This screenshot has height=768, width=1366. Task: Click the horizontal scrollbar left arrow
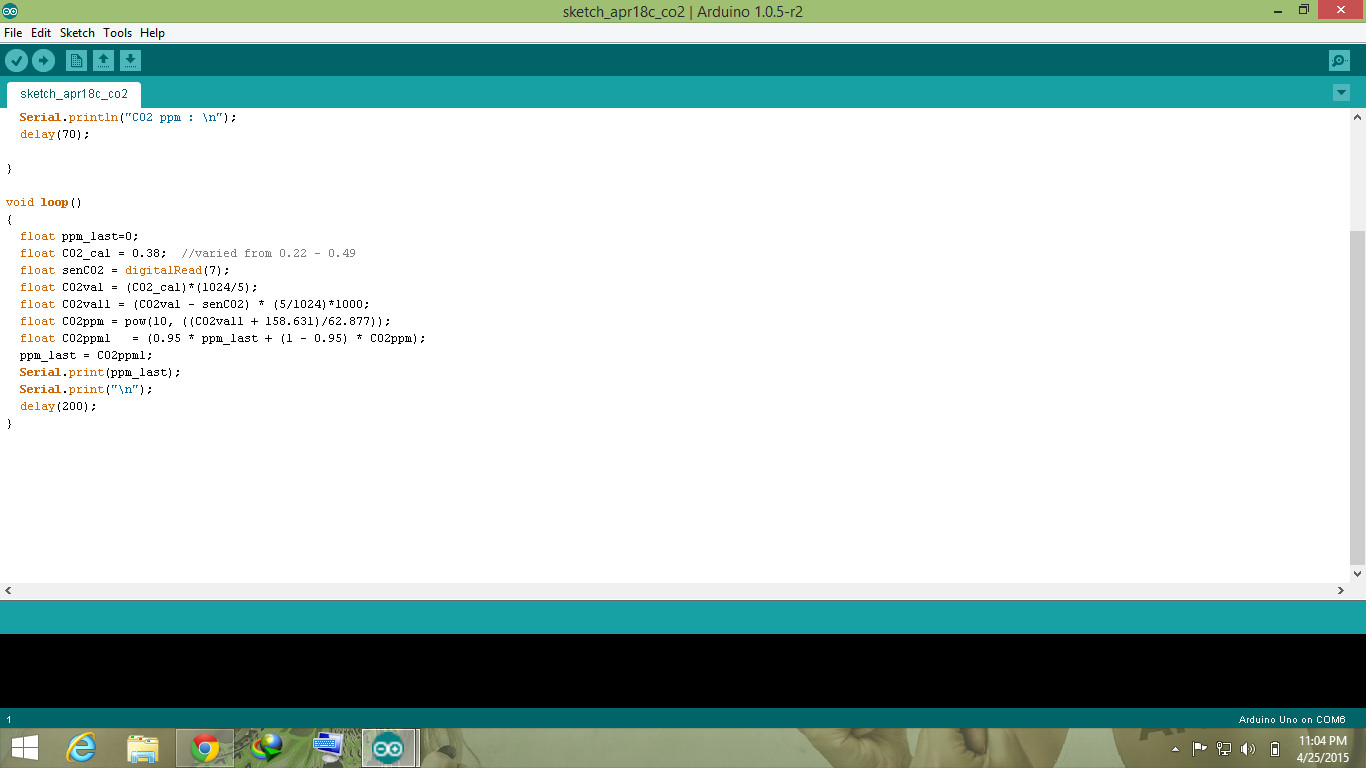(x=8, y=591)
